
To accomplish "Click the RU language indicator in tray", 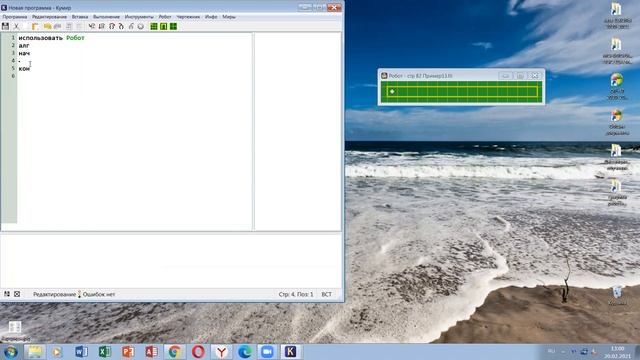I will pos(551,351).
